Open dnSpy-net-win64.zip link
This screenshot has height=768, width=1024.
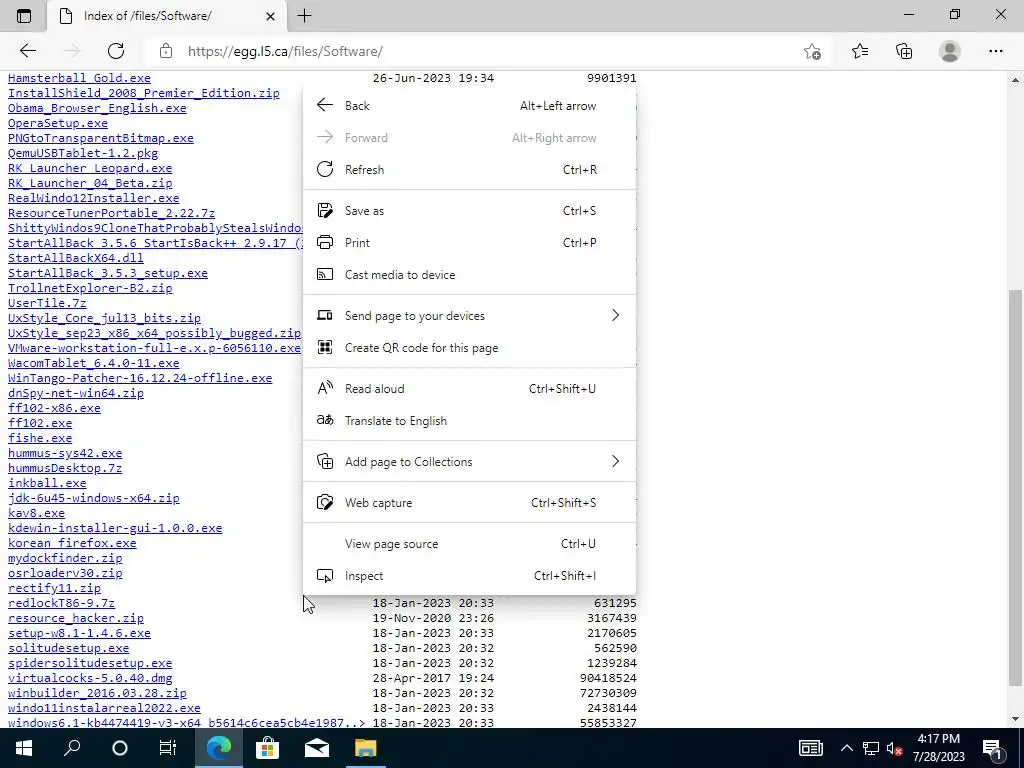point(76,394)
